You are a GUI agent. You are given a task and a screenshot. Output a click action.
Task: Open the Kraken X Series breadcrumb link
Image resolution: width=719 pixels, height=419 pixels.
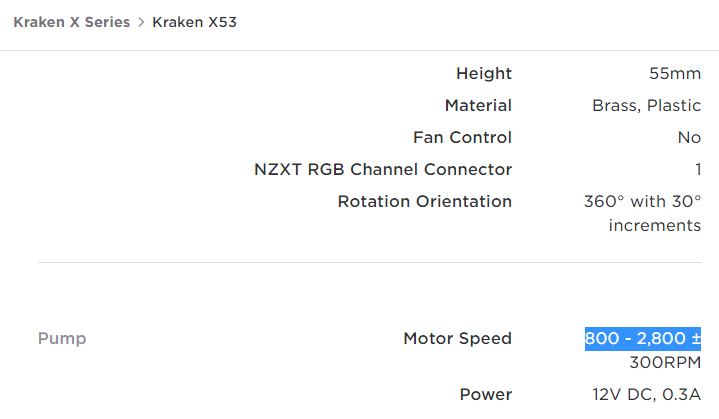tap(72, 22)
